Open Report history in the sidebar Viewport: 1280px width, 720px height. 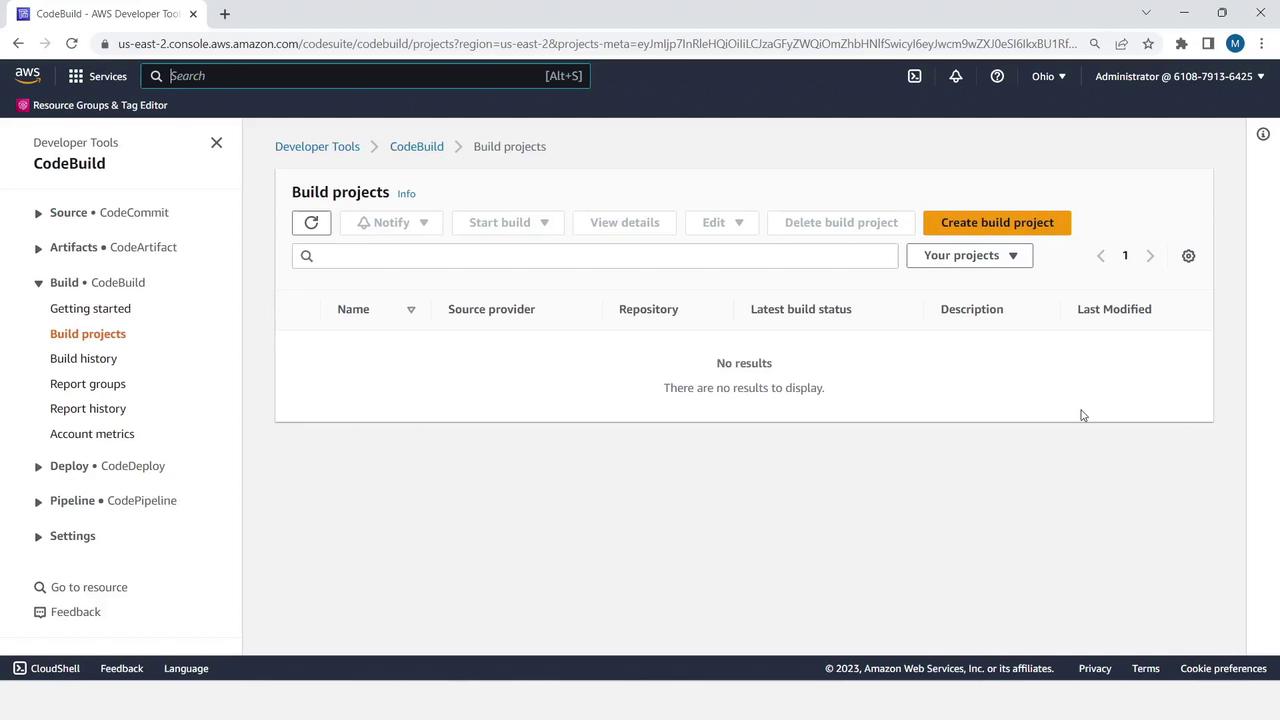[x=88, y=409]
